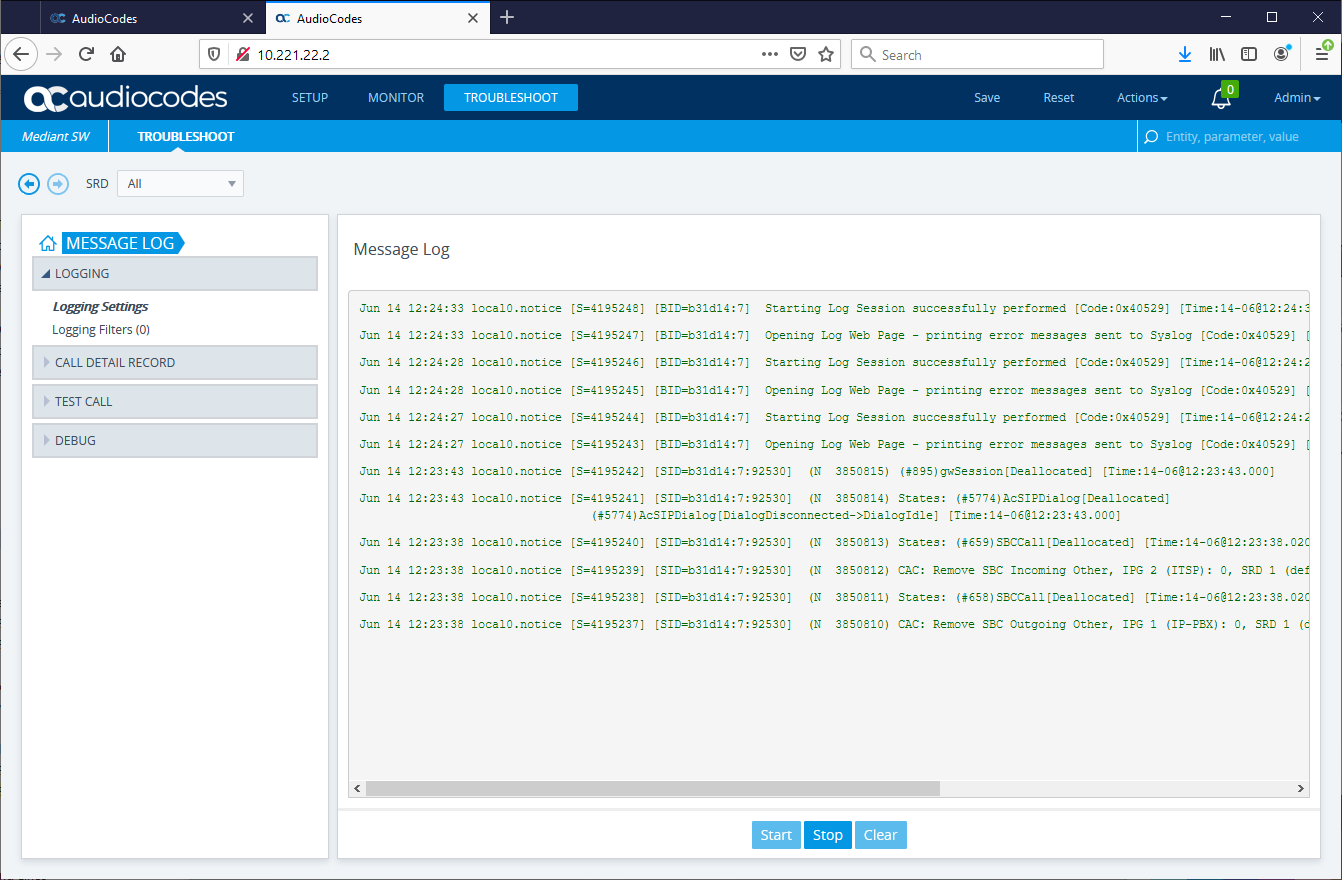
Task: Click the Message Log home icon
Action: (x=47, y=243)
